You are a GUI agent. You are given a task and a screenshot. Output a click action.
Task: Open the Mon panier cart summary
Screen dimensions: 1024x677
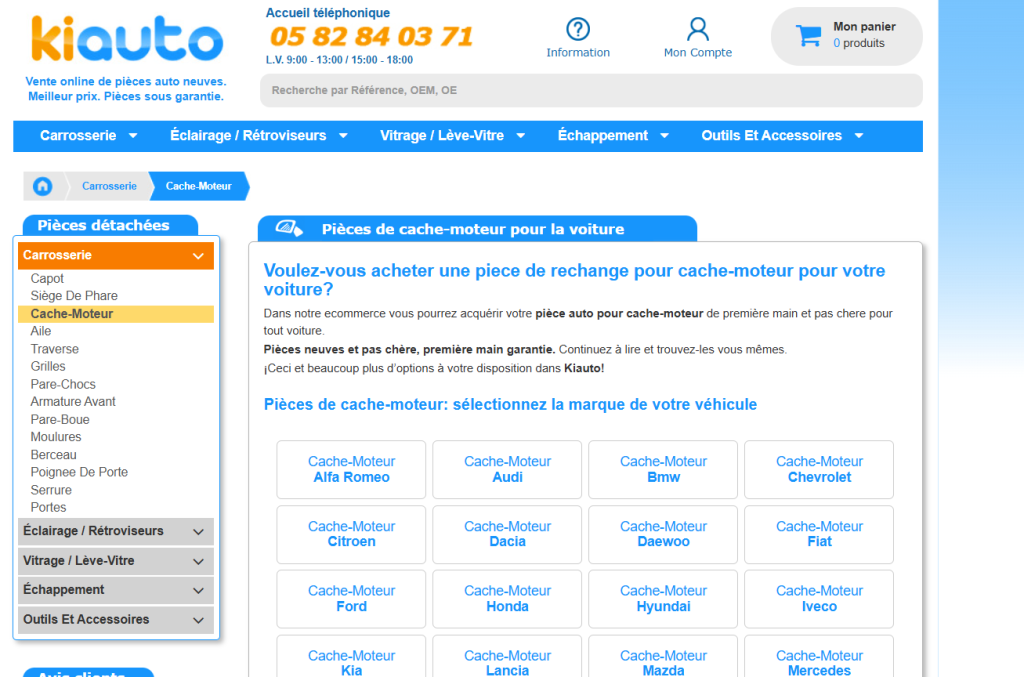pyautogui.click(x=846, y=36)
